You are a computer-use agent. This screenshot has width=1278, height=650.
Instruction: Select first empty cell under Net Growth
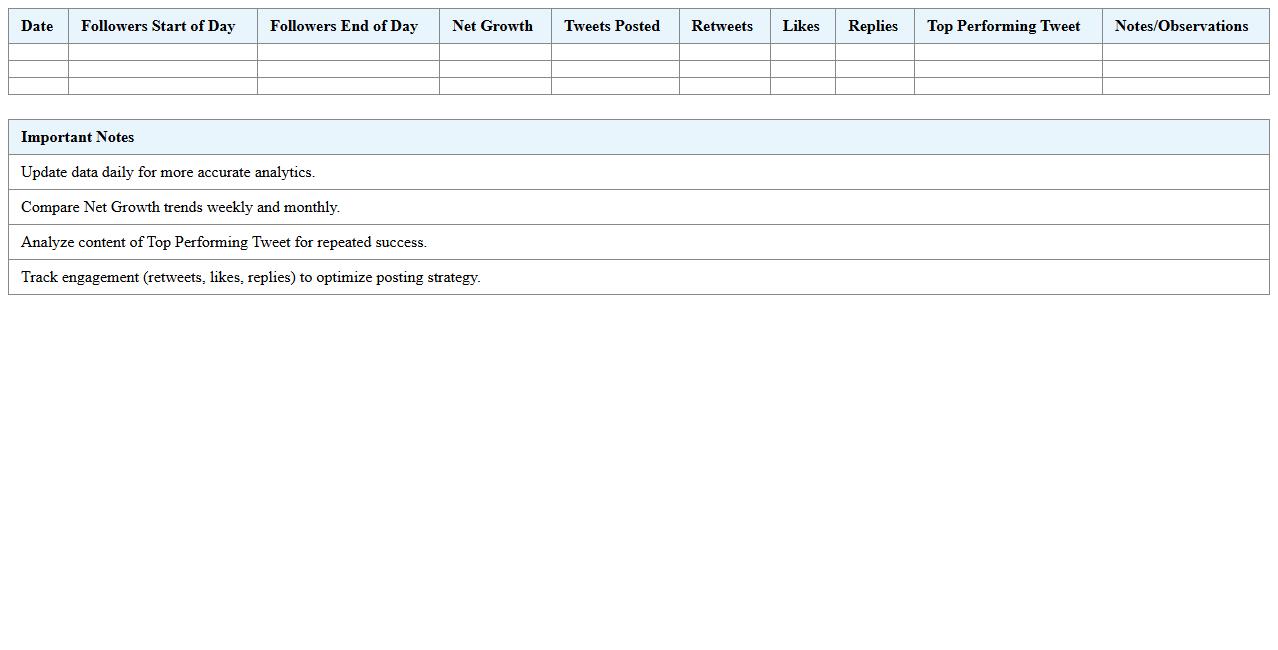click(495, 52)
